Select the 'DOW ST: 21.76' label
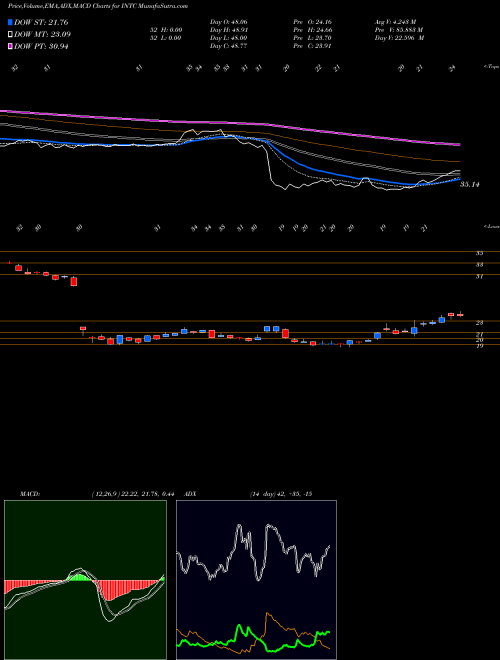 (41, 22)
